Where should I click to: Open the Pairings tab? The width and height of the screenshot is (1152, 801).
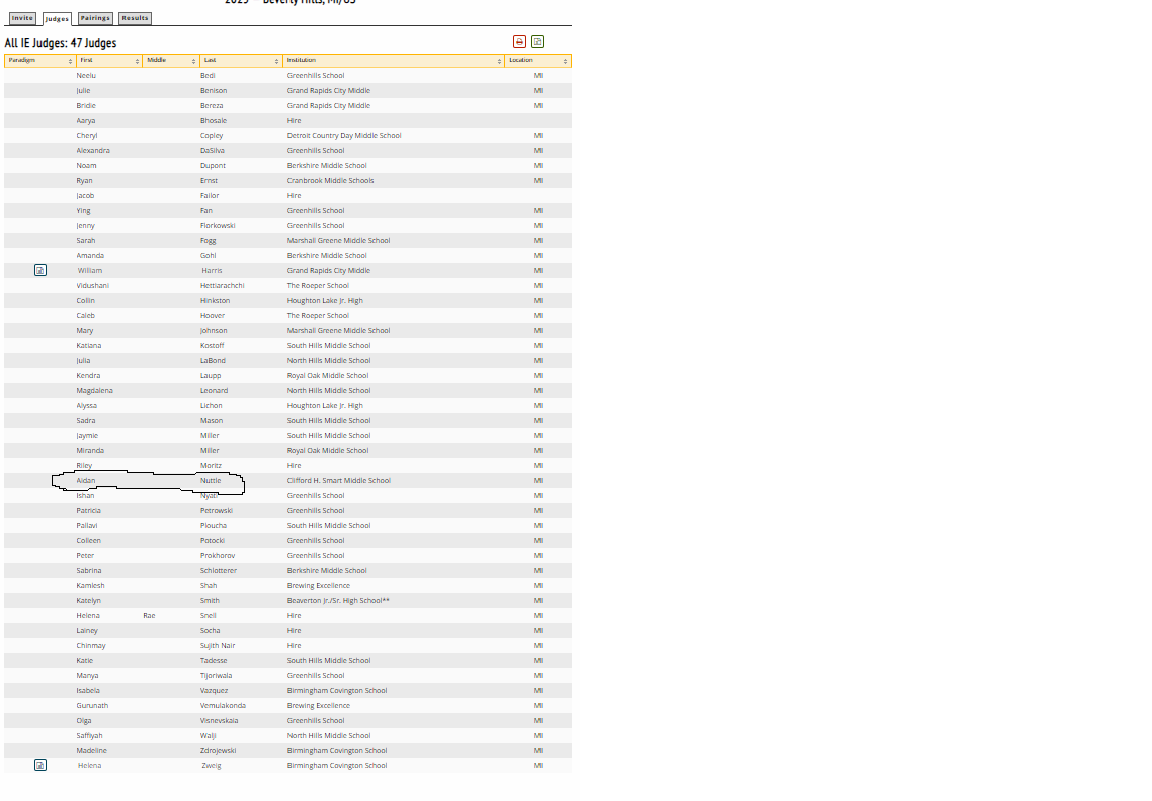pos(95,18)
